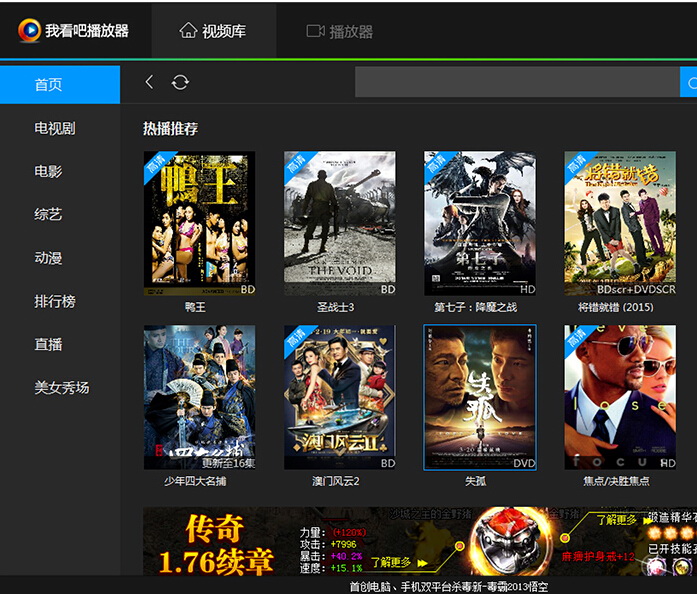
Task: Open the 少年四大名捕 poster
Action: pos(200,397)
